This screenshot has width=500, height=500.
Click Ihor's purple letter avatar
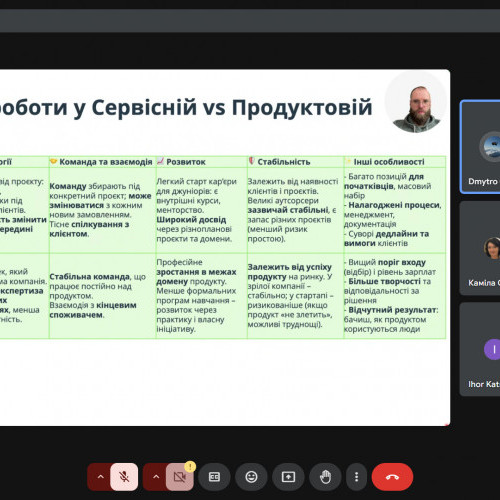492,349
